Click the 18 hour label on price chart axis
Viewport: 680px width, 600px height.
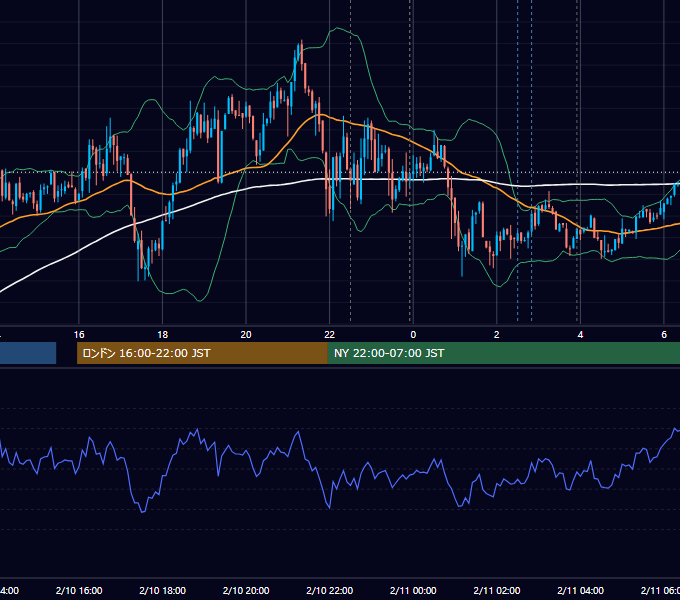pyautogui.click(x=163, y=335)
